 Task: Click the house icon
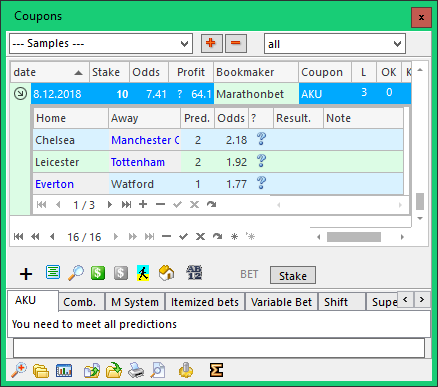tap(166, 273)
